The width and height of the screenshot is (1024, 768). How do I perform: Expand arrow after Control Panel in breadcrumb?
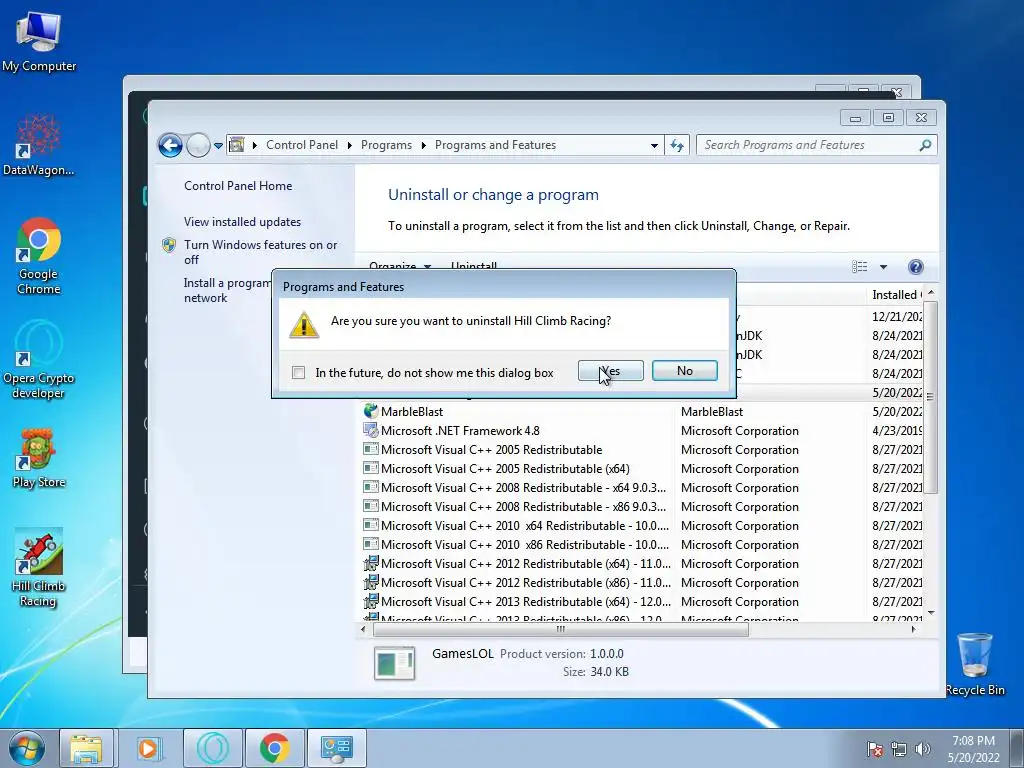[x=349, y=145]
